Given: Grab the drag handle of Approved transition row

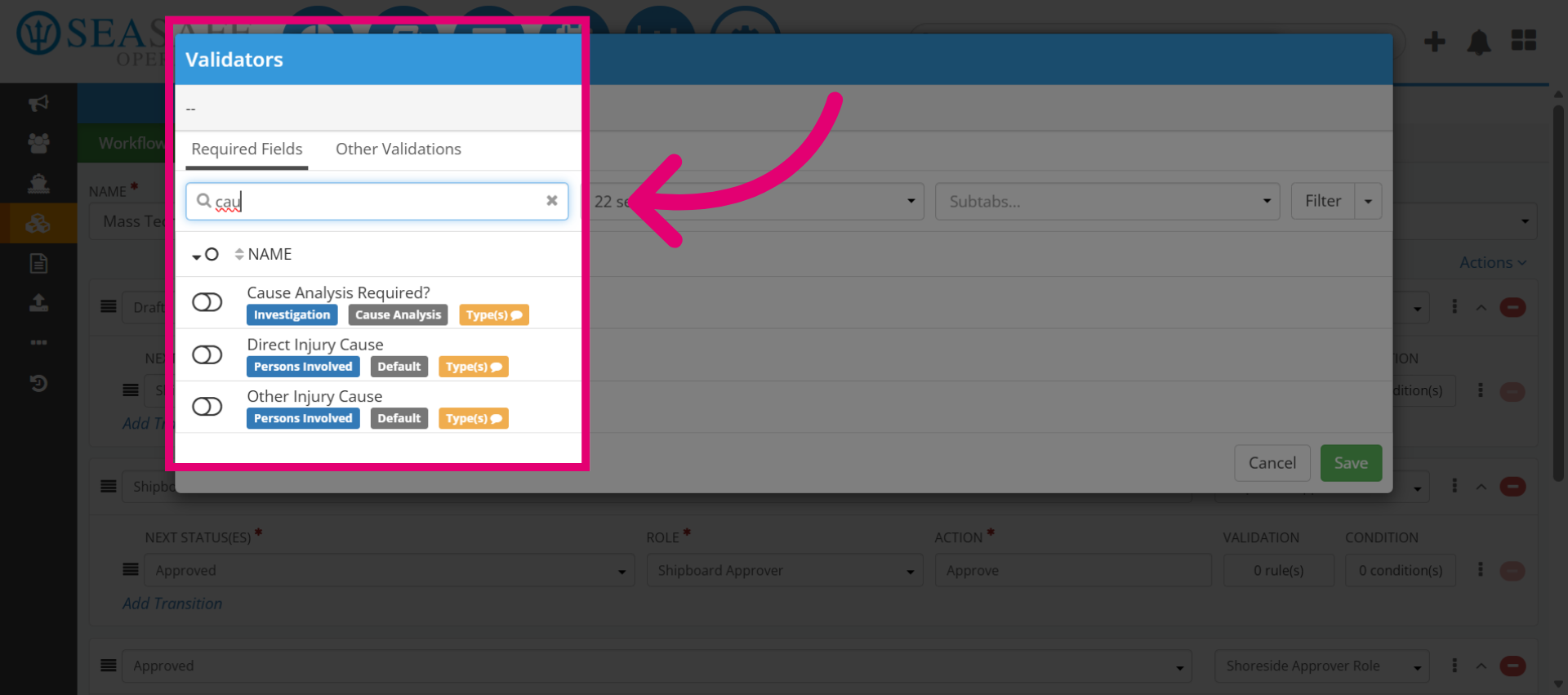Looking at the screenshot, I should pyautogui.click(x=131, y=569).
